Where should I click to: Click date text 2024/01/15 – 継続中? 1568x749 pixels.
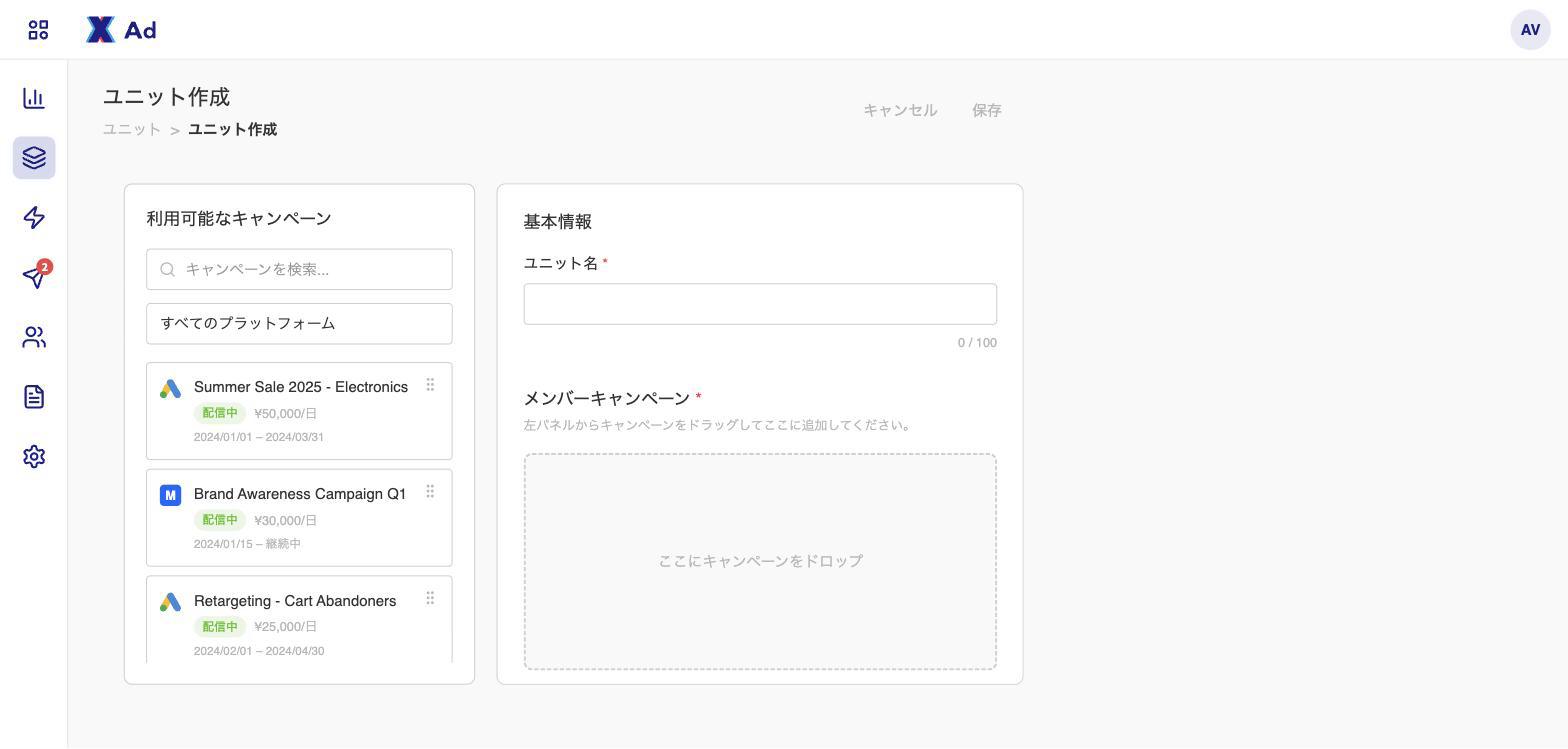247,544
